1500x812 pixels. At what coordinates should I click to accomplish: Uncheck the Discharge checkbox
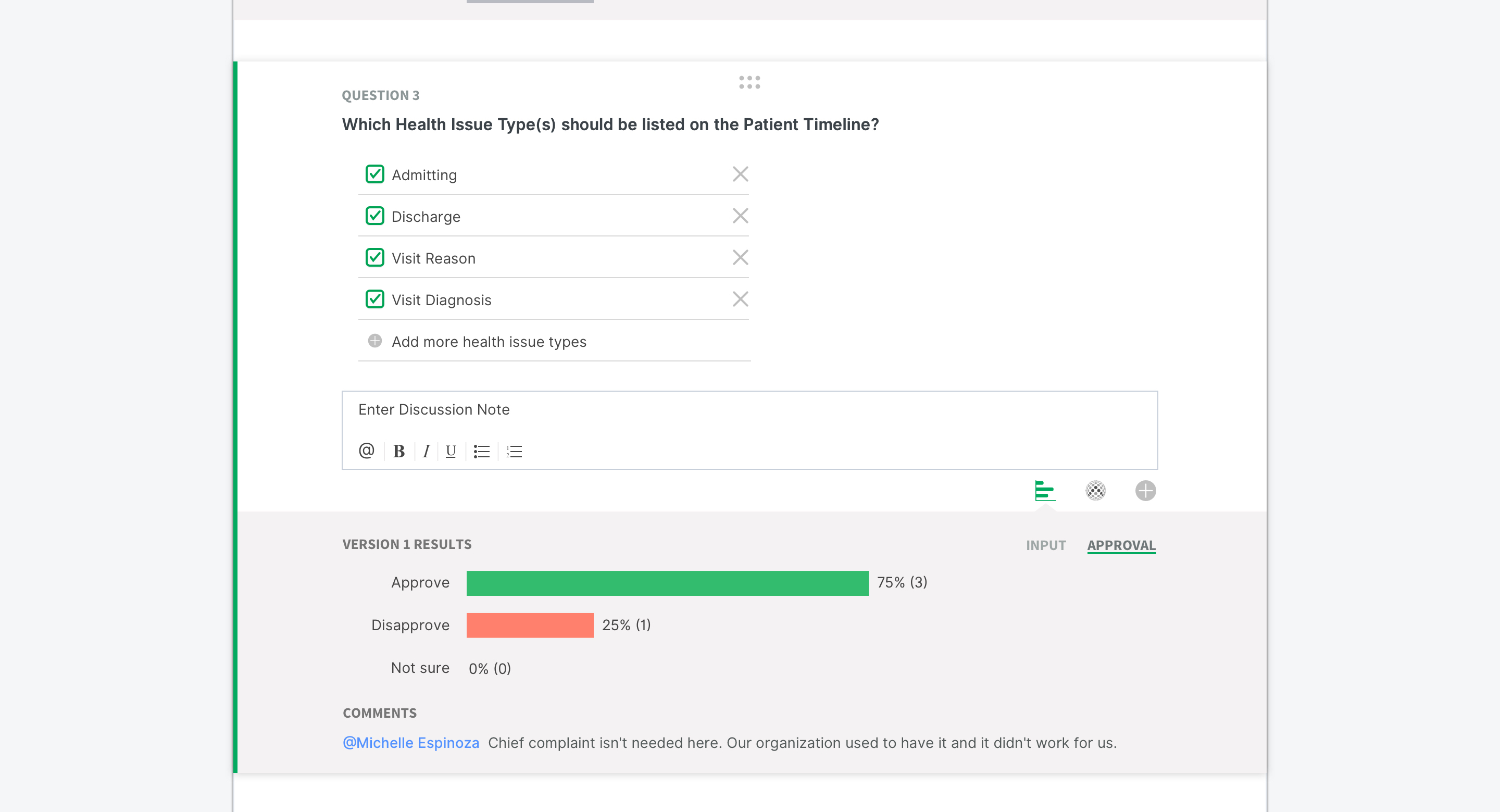[375, 216]
